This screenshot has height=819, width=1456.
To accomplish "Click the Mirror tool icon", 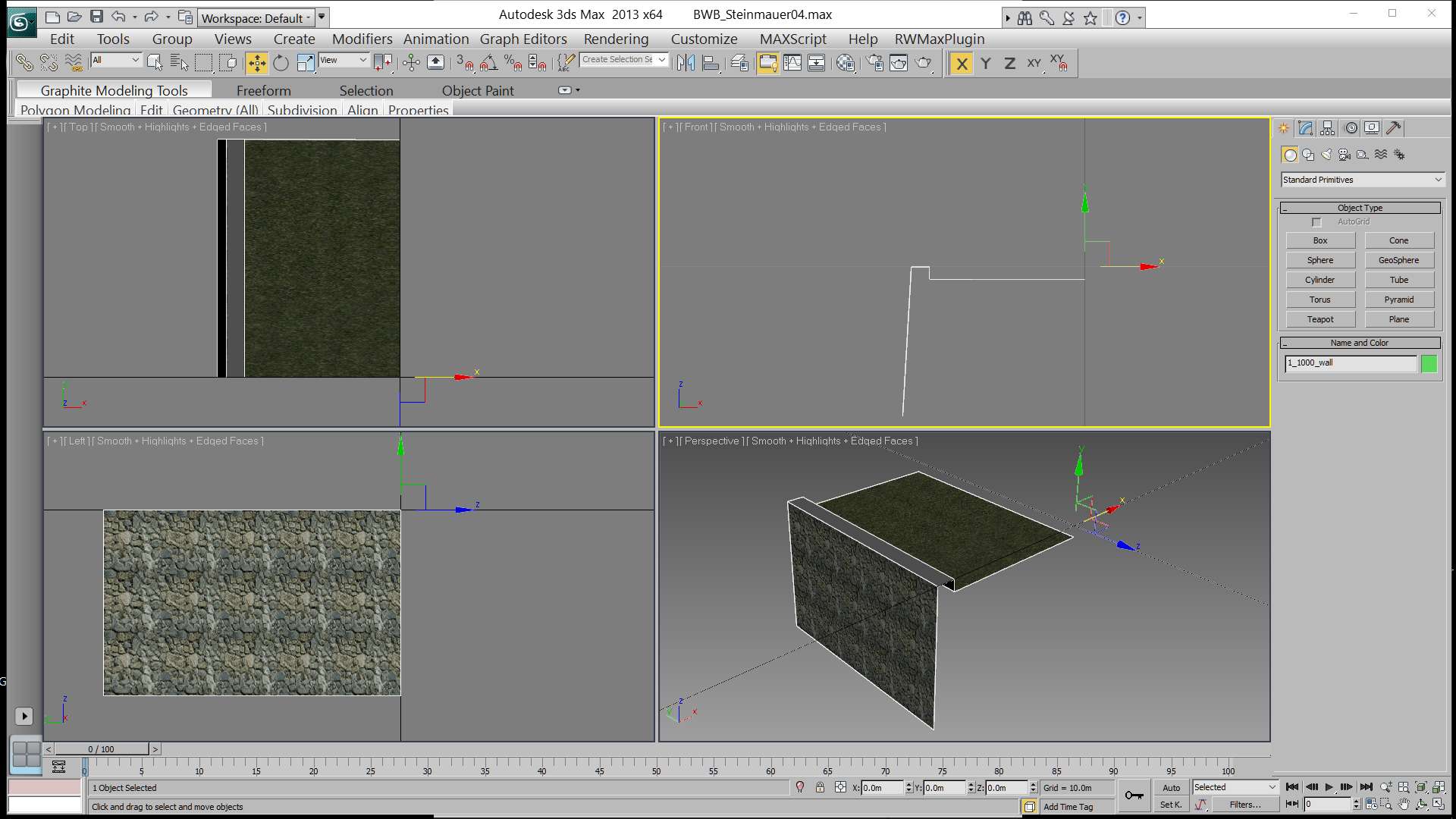I will coord(686,63).
